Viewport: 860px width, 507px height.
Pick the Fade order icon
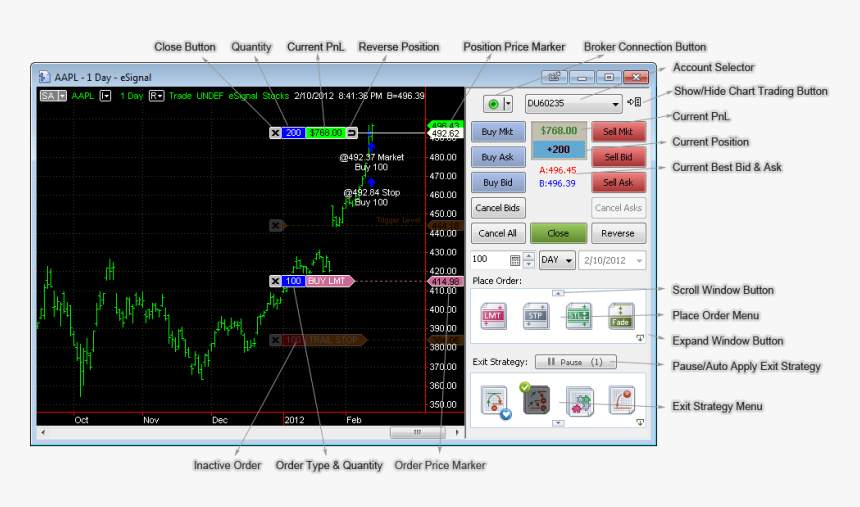[621, 316]
